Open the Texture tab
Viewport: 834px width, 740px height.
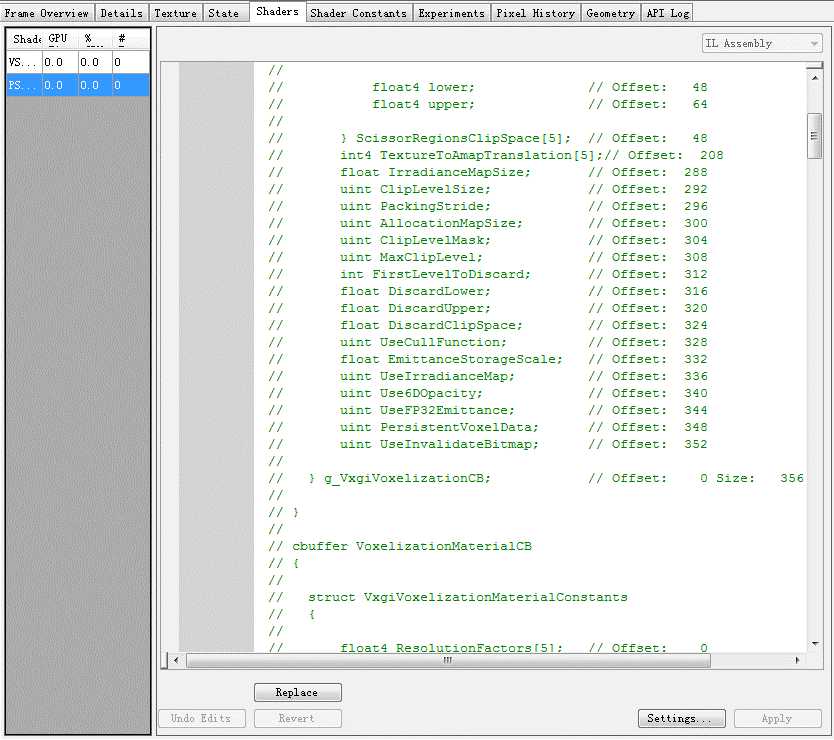[176, 13]
